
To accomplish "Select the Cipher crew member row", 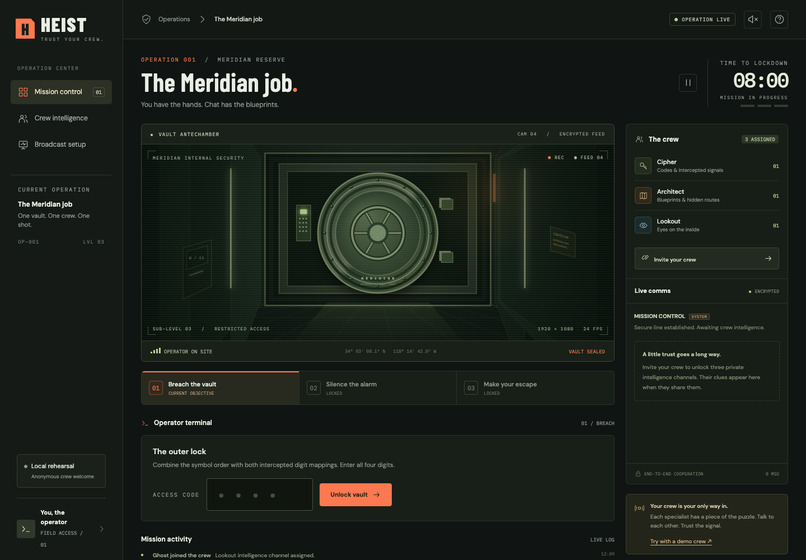I will 707,166.
